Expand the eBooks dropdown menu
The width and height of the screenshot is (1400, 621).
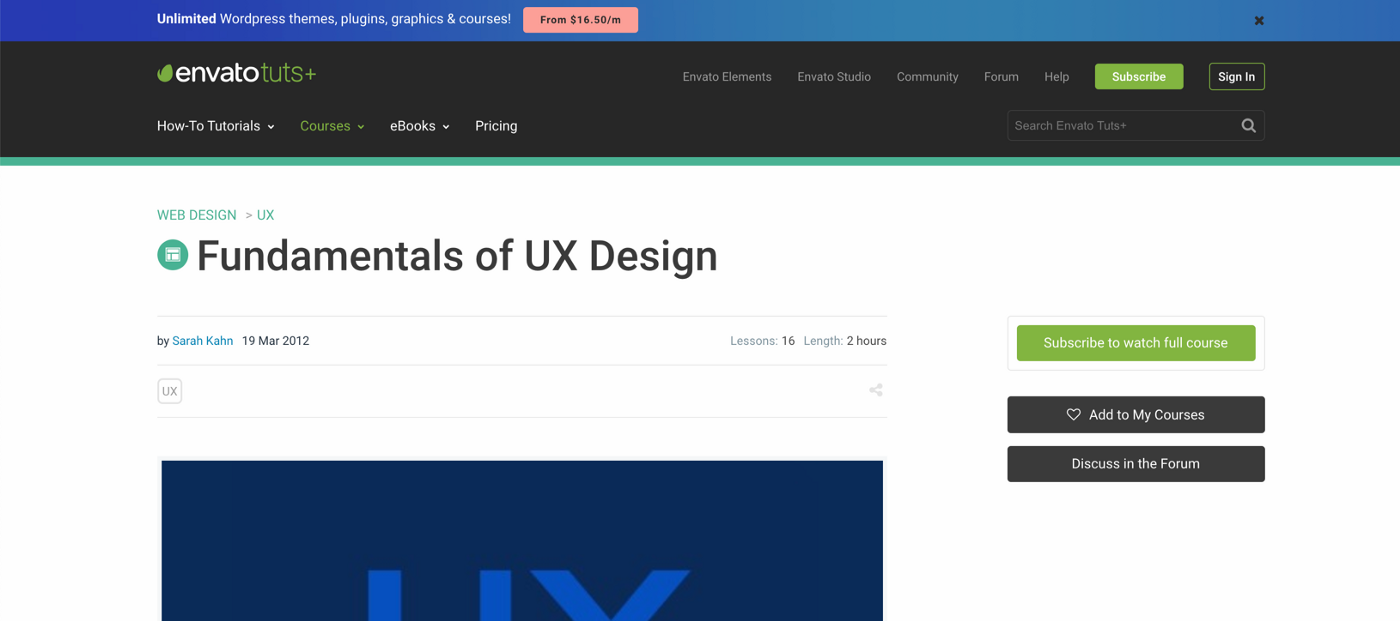[420, 126]
